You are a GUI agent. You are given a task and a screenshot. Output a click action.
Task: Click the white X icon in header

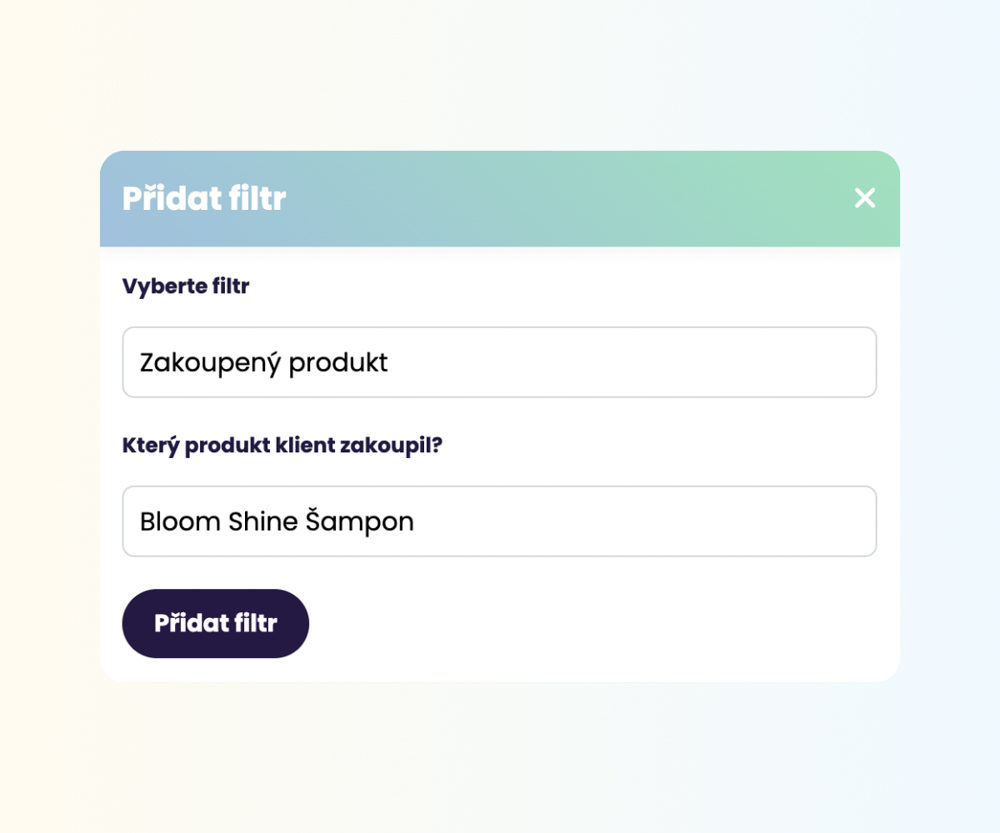point(865,198)
